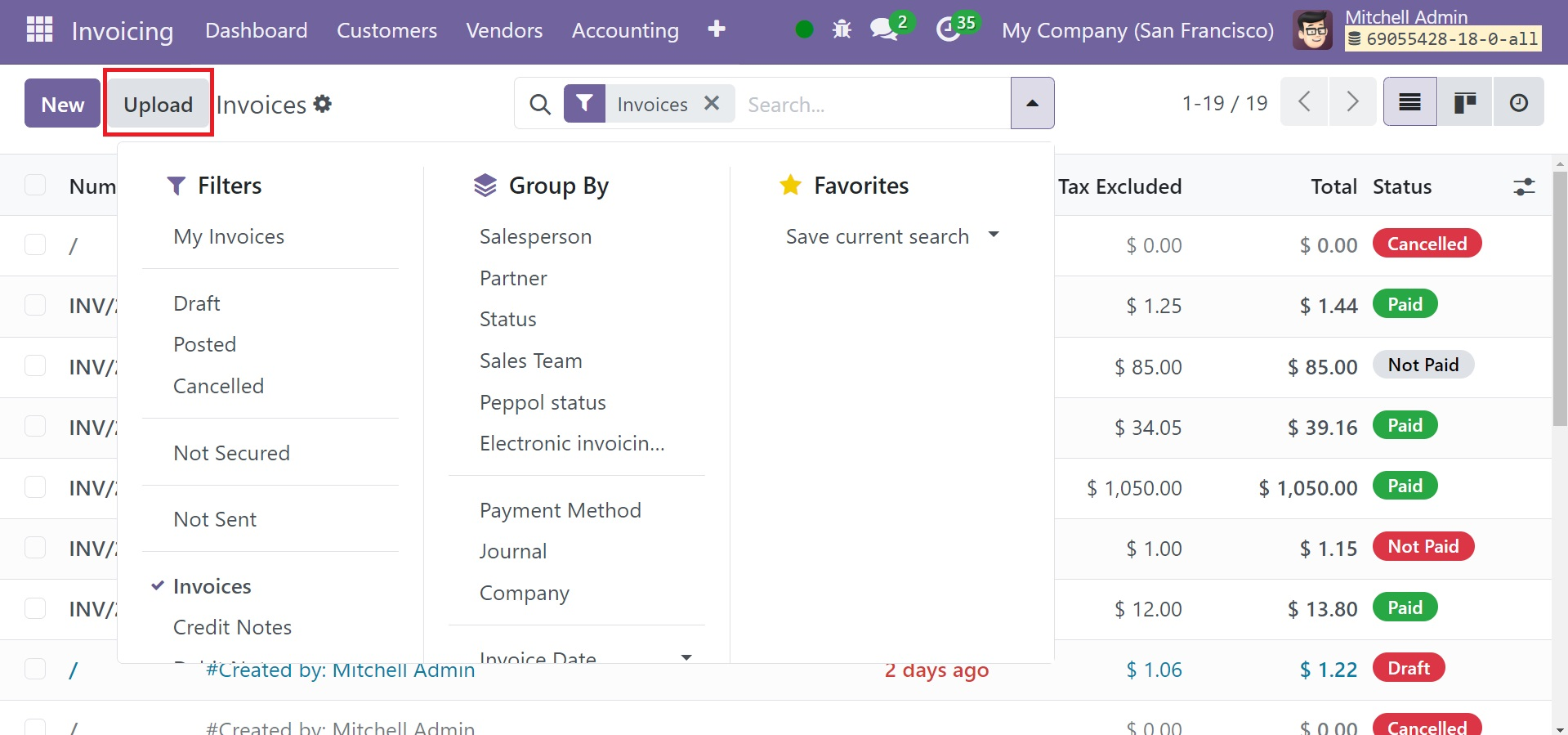Go to next page of records
The image size is (1568, 735).
pyautogui.click(x=1353, y=101)
